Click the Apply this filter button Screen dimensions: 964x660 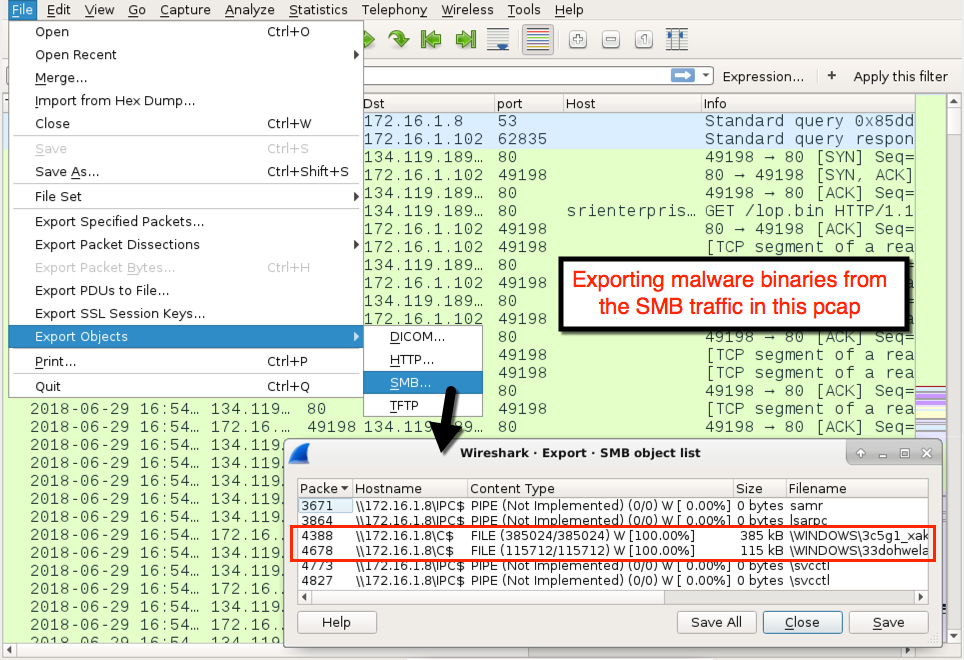click(900, 76)
